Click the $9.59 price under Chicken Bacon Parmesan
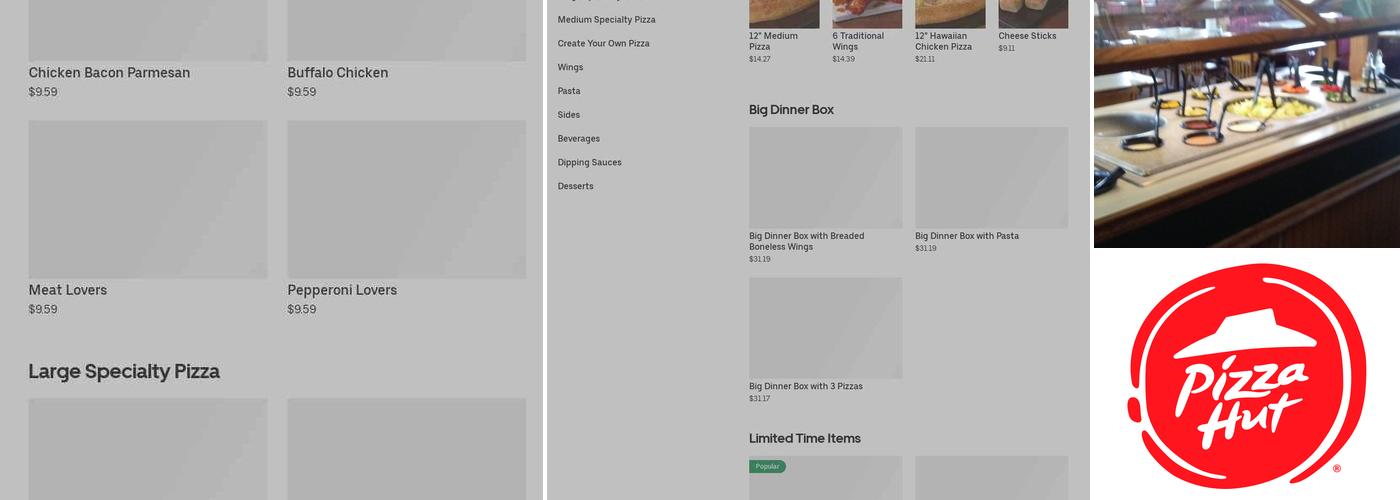 tap(43, 92)
